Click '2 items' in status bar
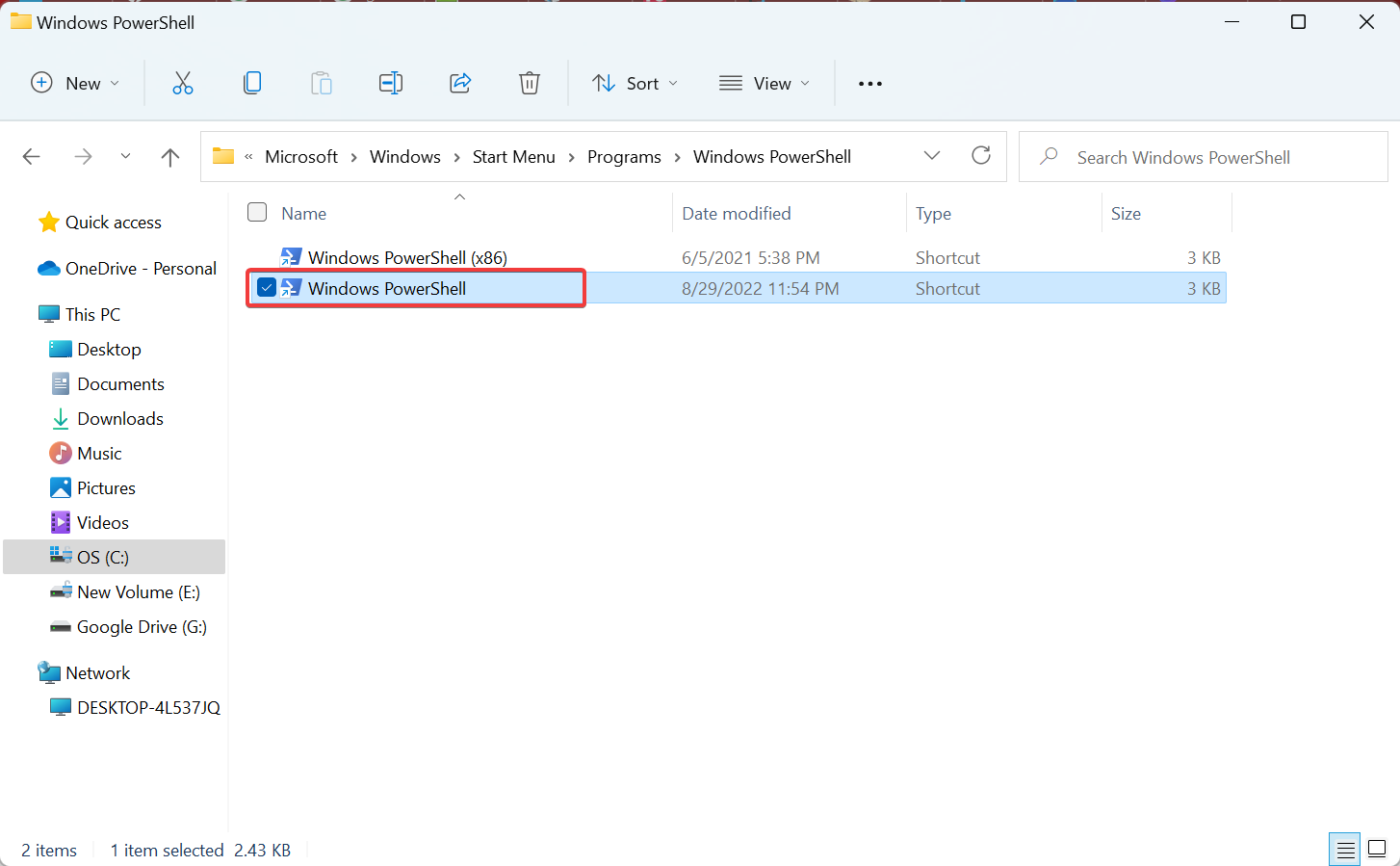 [49, 850]
